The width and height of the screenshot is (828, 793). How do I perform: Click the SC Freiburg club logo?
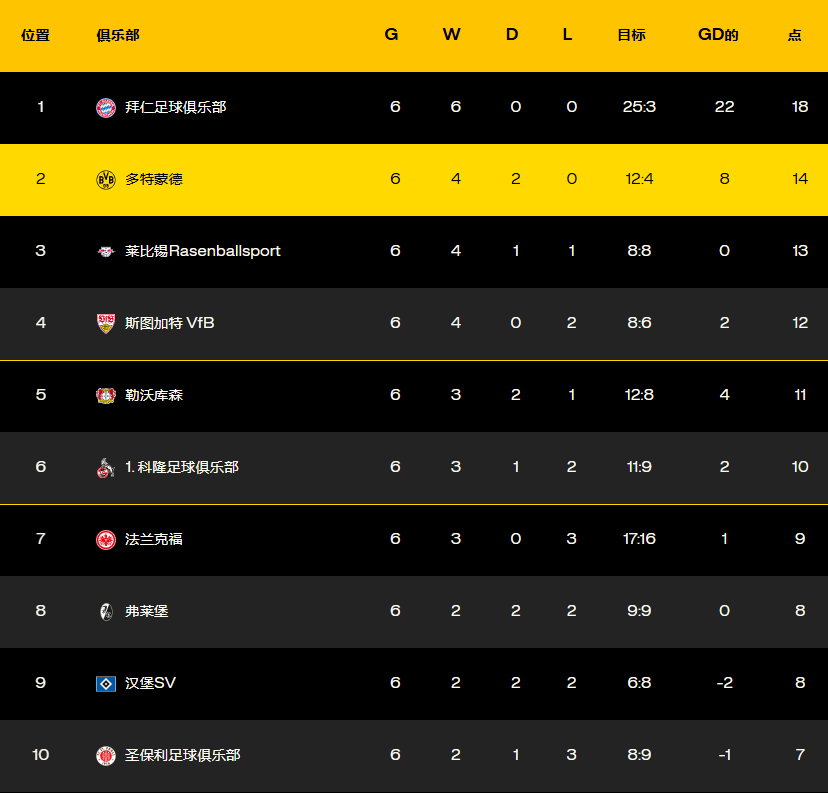point(106,611)
